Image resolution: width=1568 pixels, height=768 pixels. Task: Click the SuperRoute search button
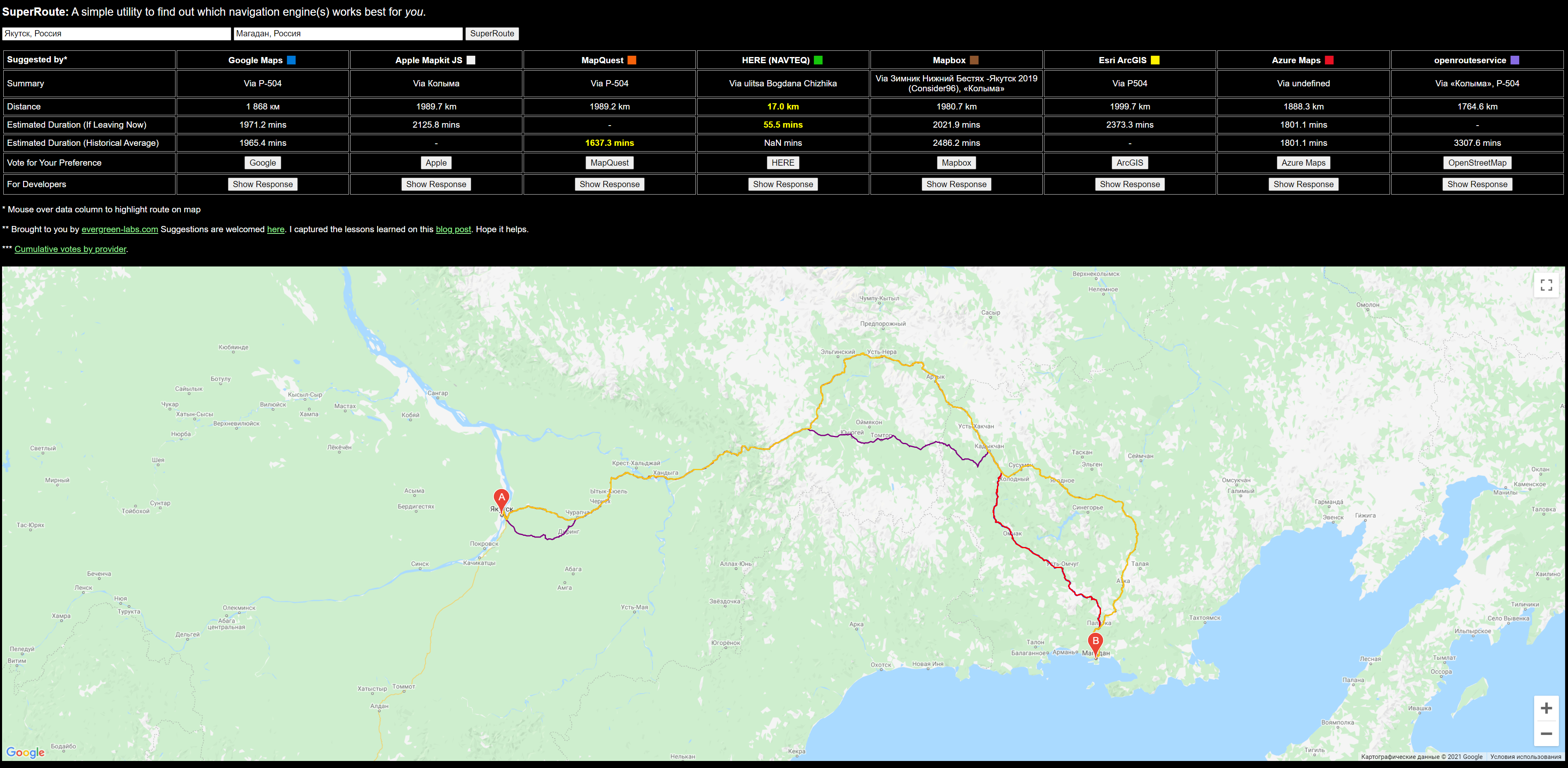(x=492, y=33)
